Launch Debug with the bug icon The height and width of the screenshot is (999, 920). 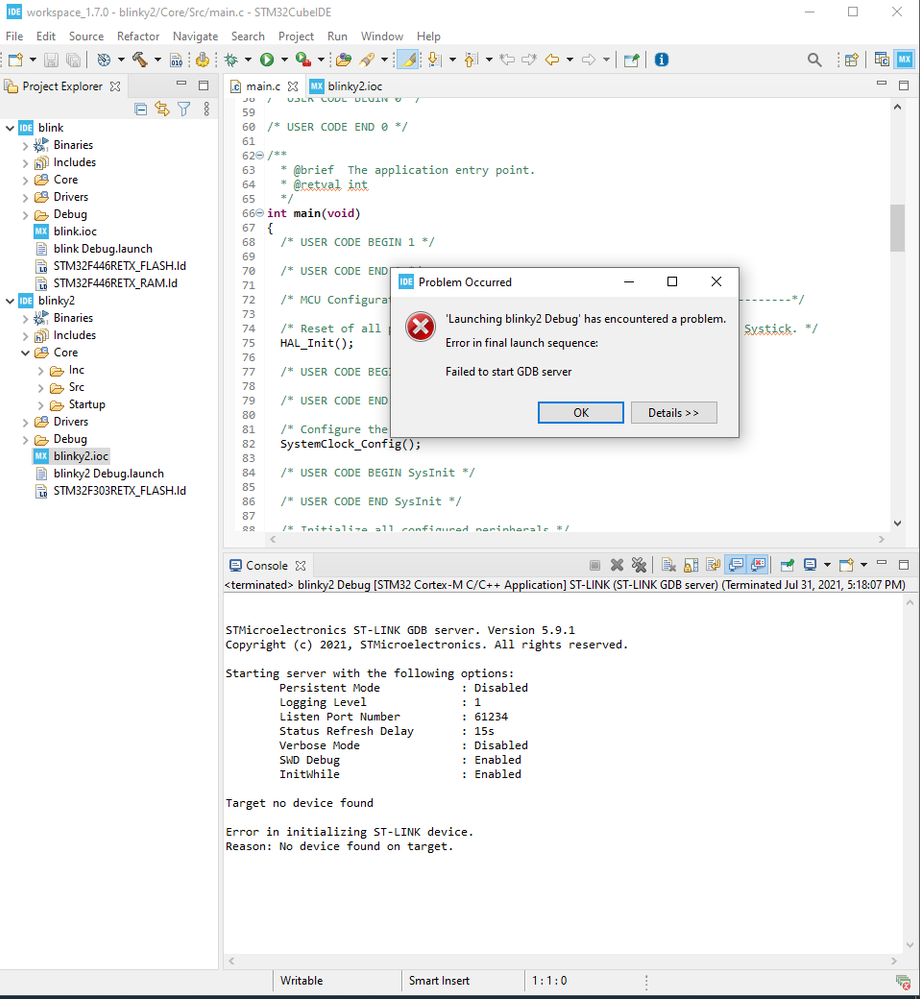point(231,60)
